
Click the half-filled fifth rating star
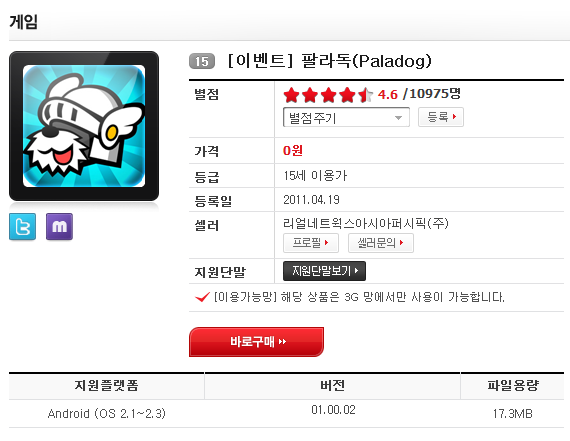click(x=365, y=95)
